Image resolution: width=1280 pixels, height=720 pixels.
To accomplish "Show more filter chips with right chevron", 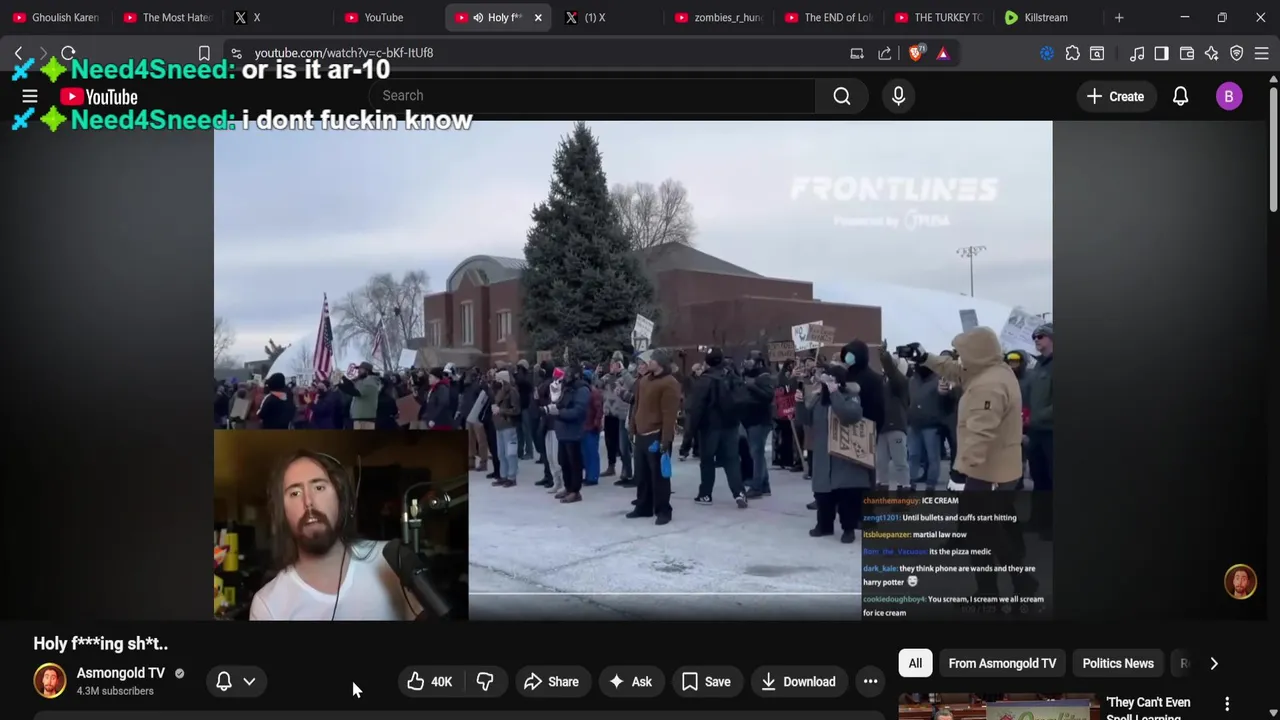I will pyautogui.click(x=1214, y=663).
